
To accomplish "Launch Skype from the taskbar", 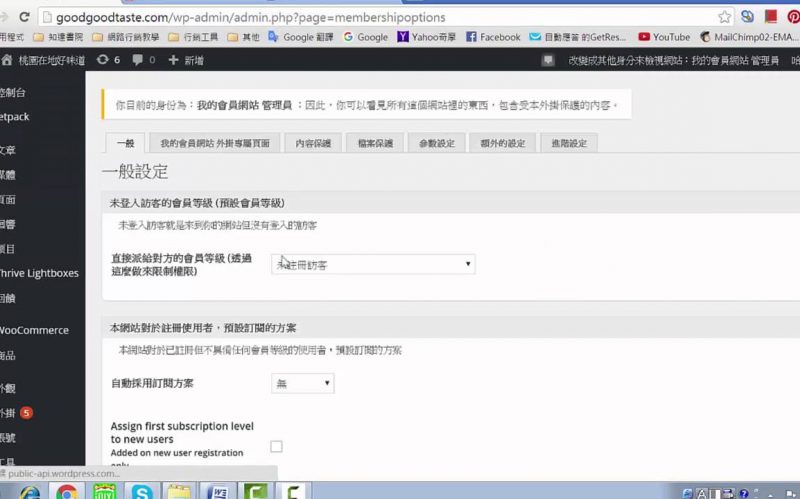I will [141, 491].
